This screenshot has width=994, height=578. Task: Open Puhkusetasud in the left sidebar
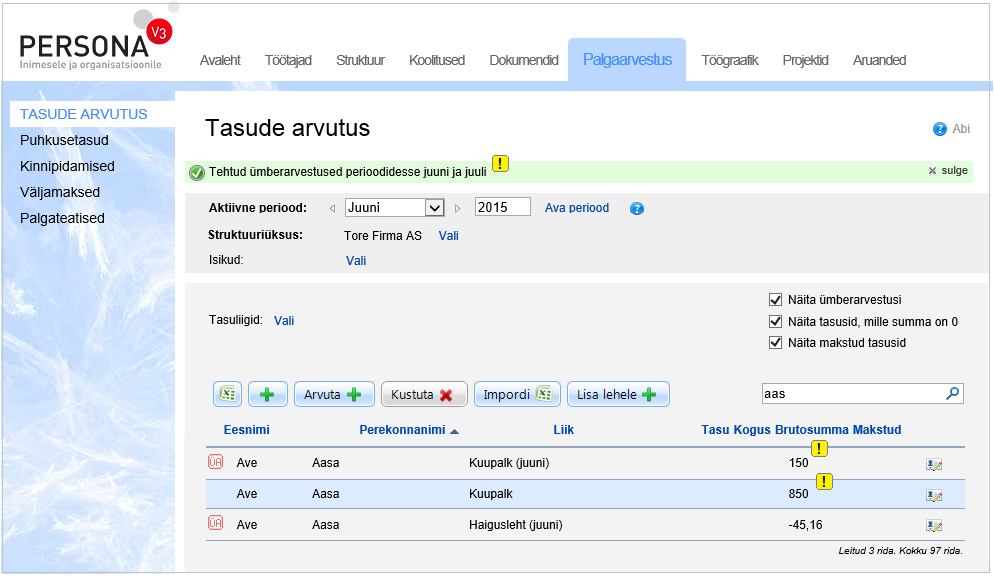tap(64, 140)
